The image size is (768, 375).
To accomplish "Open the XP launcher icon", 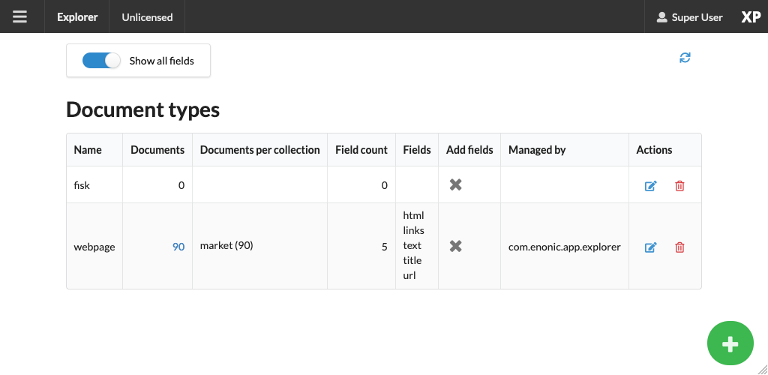I will (750, 17).
